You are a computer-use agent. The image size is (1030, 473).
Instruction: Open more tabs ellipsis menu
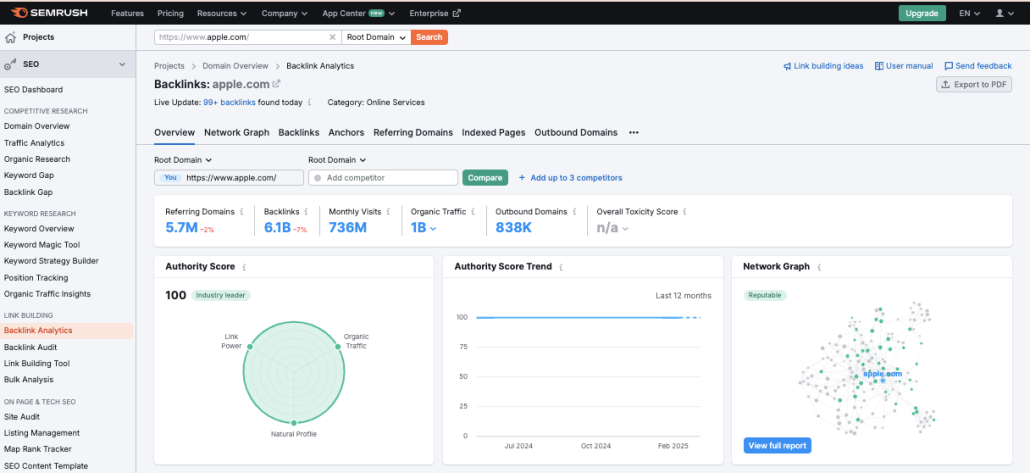[633, 133]
